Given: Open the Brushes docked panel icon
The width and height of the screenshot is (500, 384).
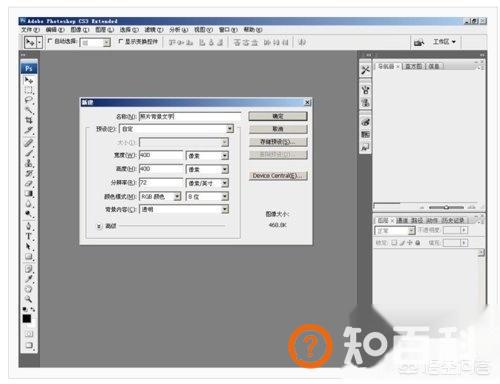Looking at the screenshot, I should [x=365, y=90].
